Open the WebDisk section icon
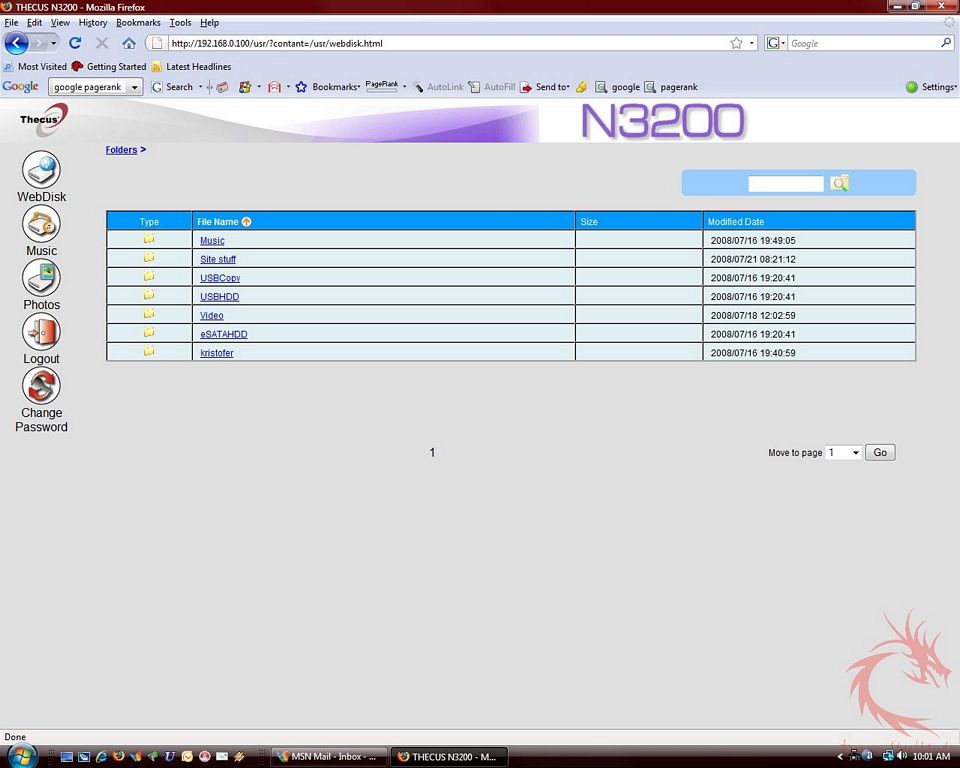Image resolution: width=960 pixels, height=768 pixels. 41,170
